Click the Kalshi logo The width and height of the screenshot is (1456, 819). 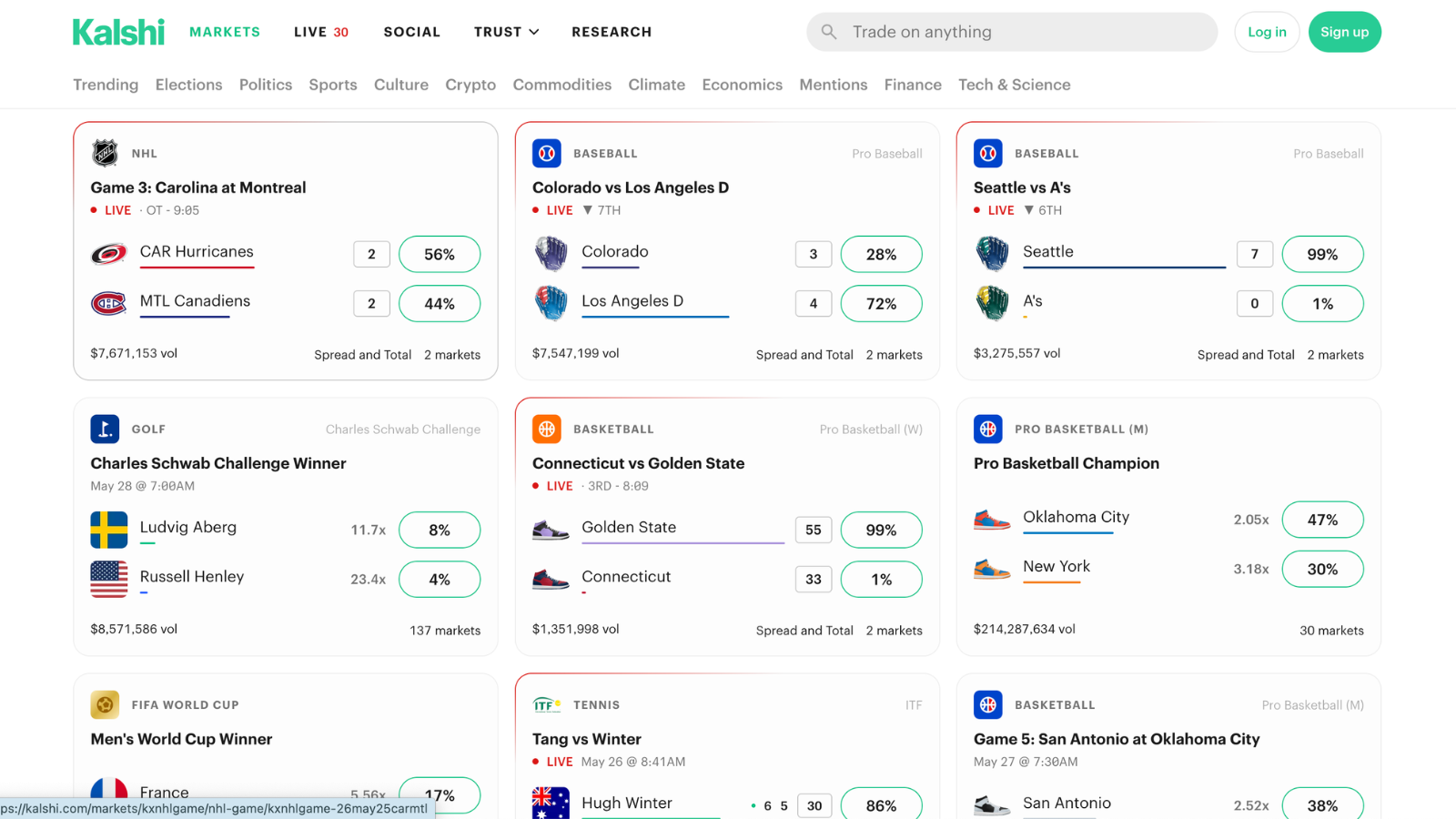pyautogui.click(x=118, y=32)
